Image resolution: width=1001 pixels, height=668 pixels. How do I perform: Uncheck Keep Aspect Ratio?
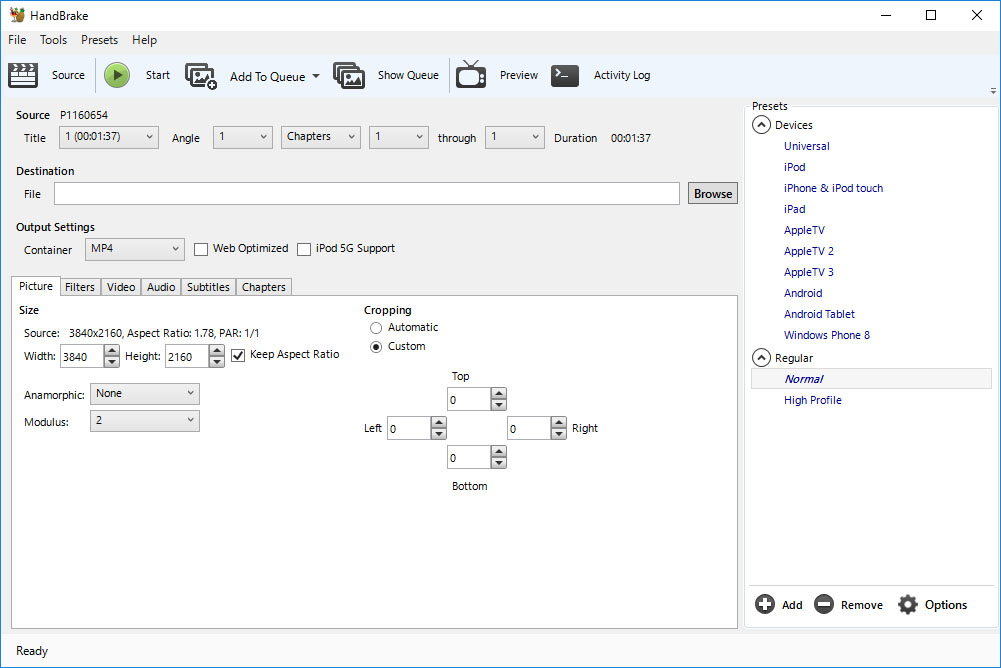[x=238, y=355]
